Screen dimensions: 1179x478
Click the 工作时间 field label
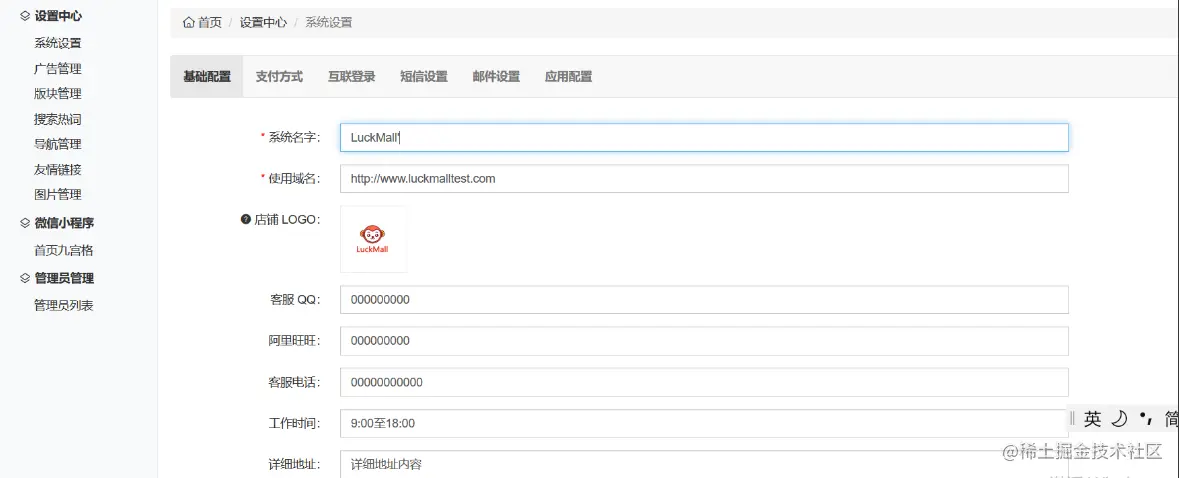tap(294, 423)
